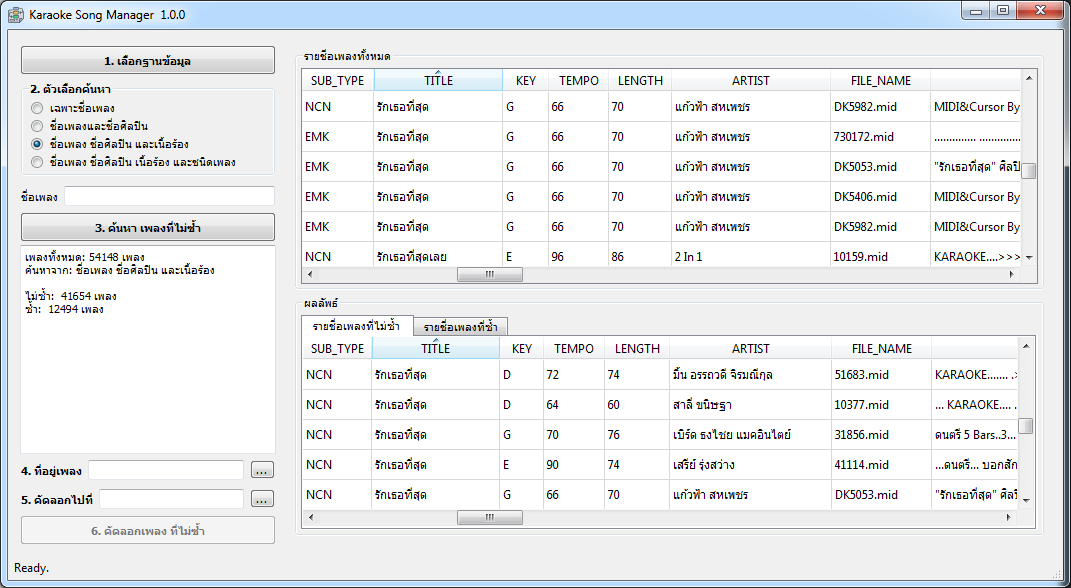Image resolution: width=1071 pixels, height=588 pixels.
Task: Focus the 4. ที่อยู่เพลง path field
Action: pyautogui.click(x=166, y=470)
